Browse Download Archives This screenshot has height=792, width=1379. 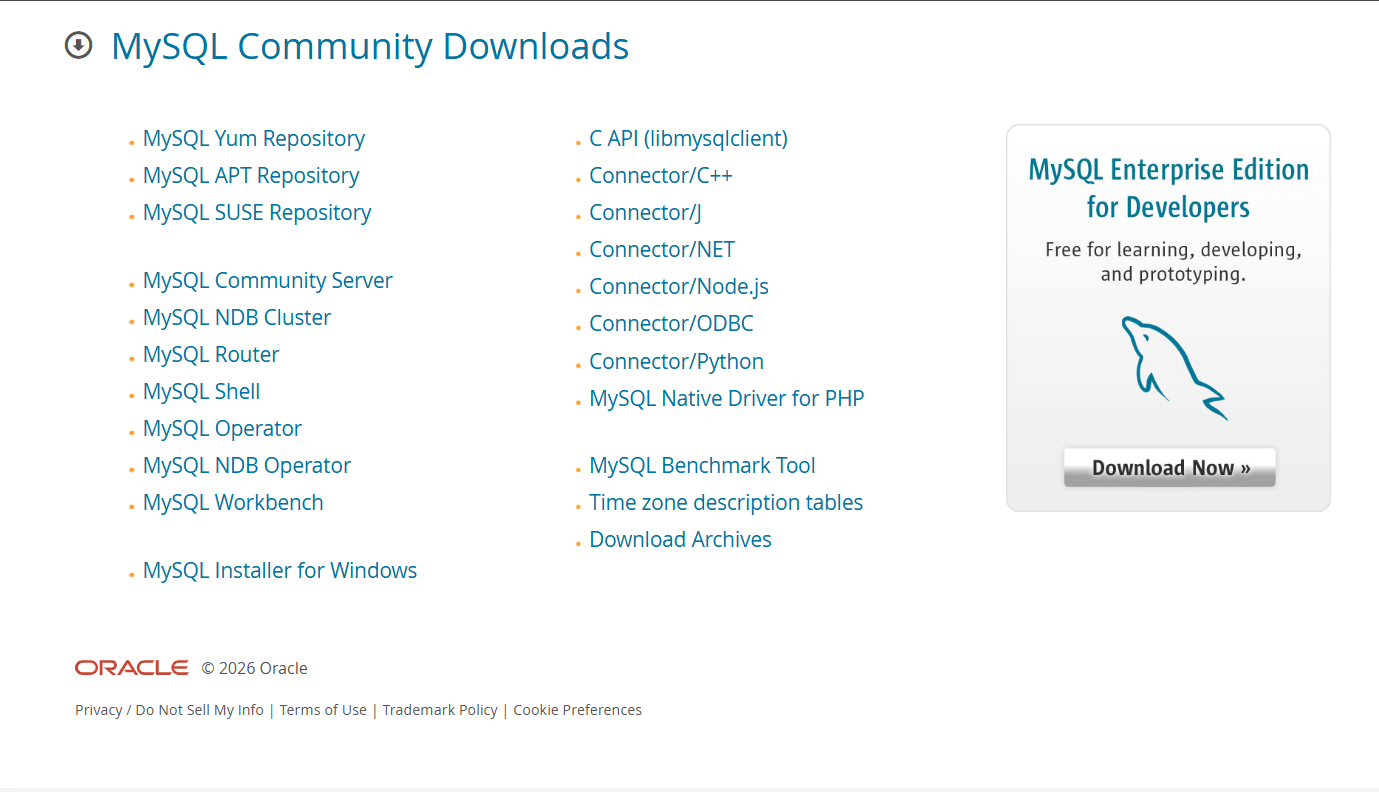click(681, 539)
